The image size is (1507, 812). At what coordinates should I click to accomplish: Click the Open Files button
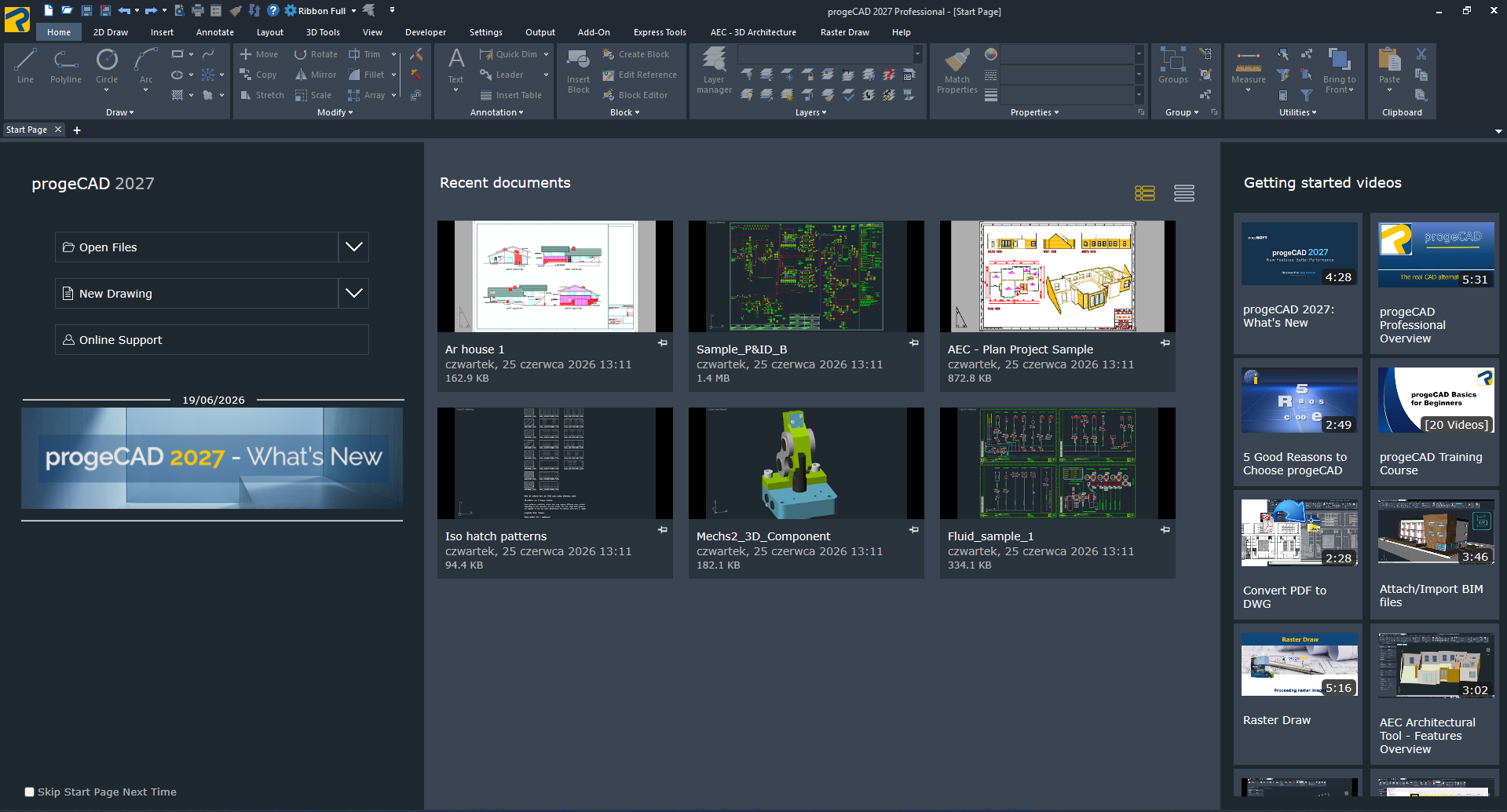[196, 247]
